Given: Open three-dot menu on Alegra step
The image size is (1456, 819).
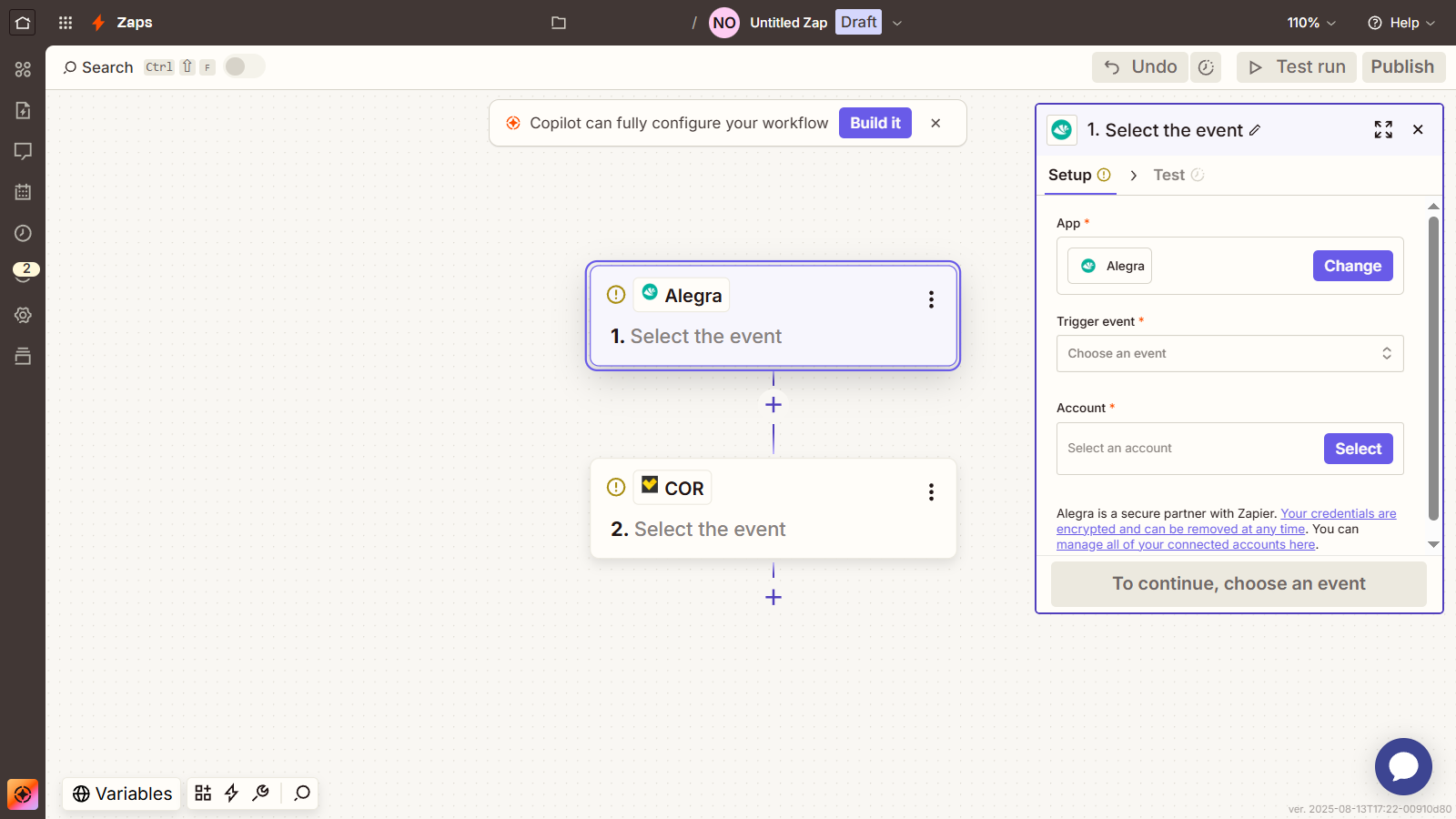Looking at the screenshot, I should (x=931, y=299).
